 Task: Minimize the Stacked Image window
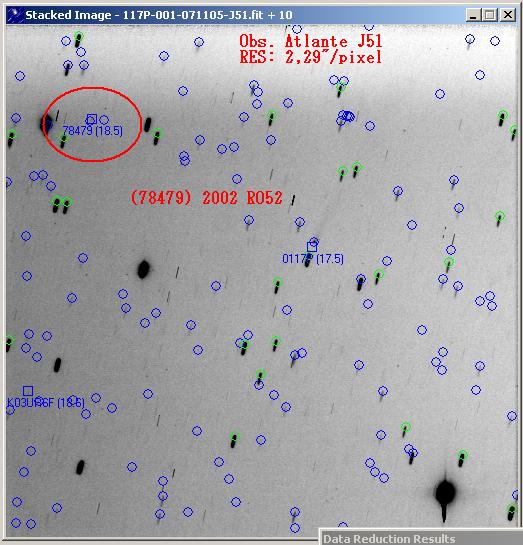[x=473, y=15]
